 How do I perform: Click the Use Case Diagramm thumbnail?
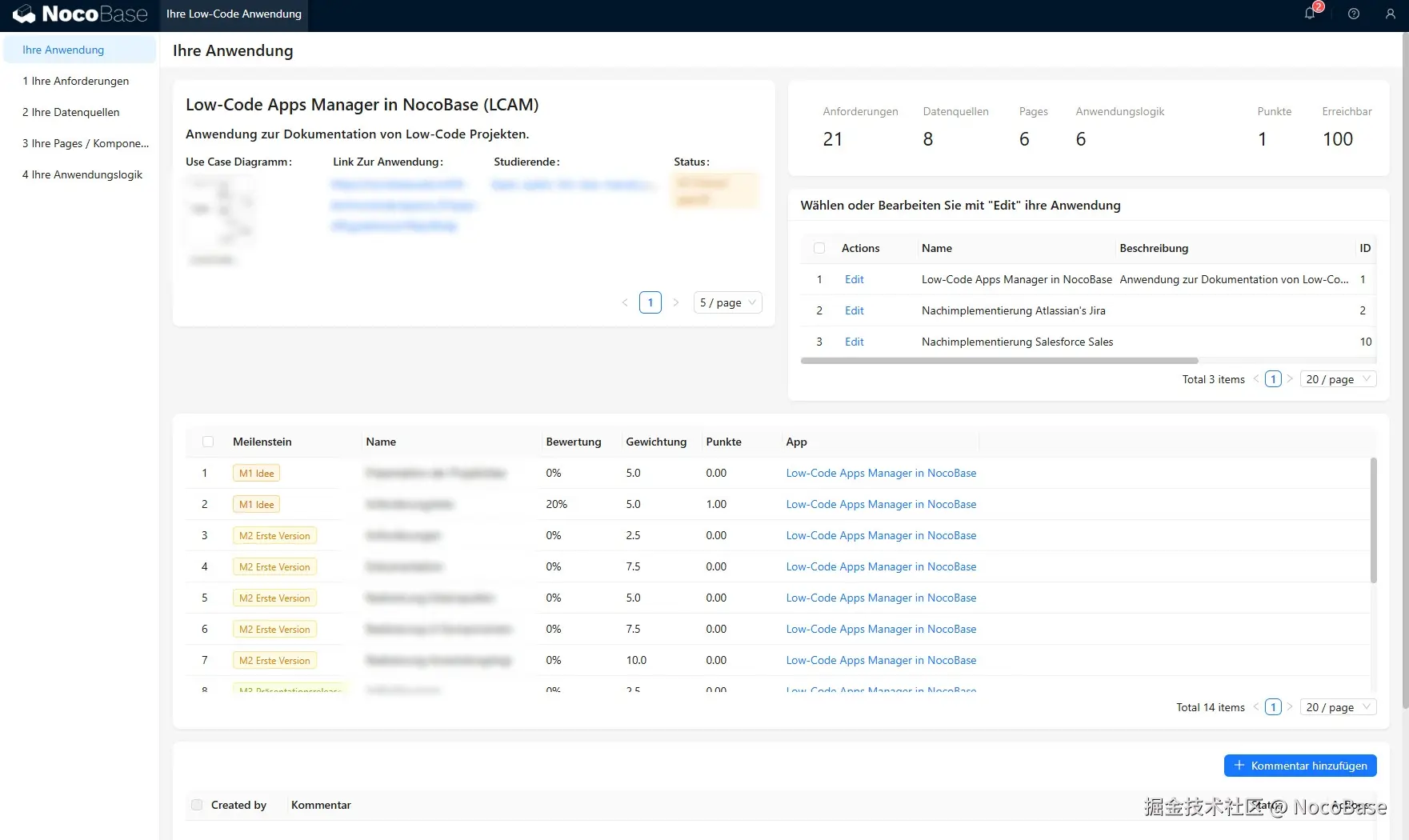point(220,212)
